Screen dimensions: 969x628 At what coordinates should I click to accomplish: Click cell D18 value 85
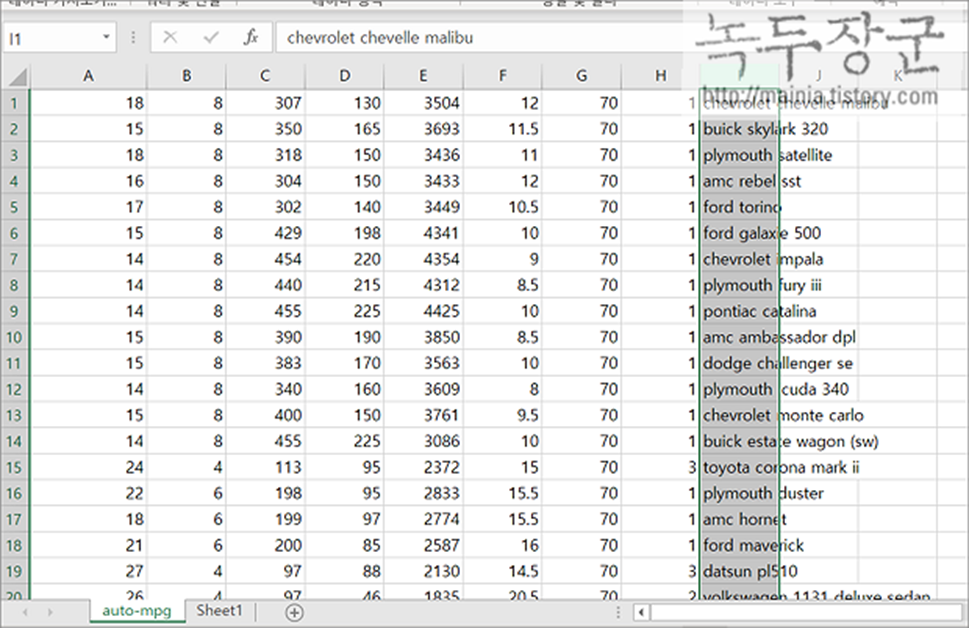[x=344, y=545]
